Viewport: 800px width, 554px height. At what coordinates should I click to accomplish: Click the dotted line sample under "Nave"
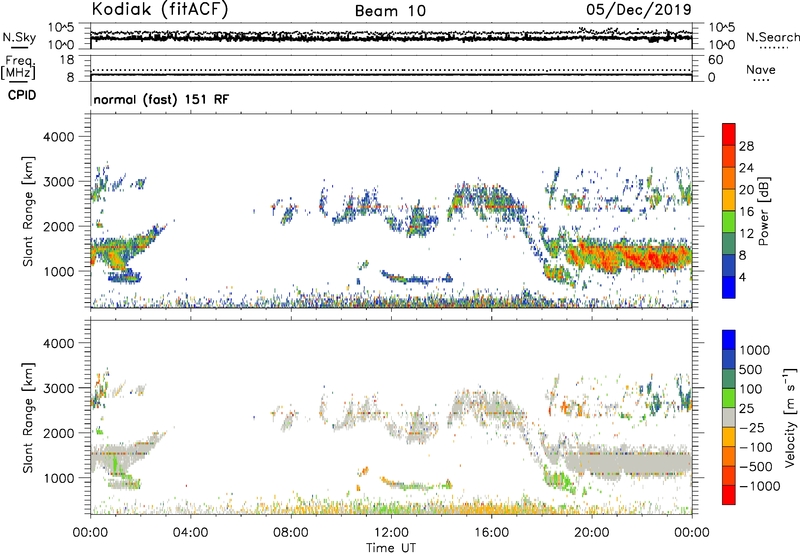pyautogui.click(x=761, y=80)
